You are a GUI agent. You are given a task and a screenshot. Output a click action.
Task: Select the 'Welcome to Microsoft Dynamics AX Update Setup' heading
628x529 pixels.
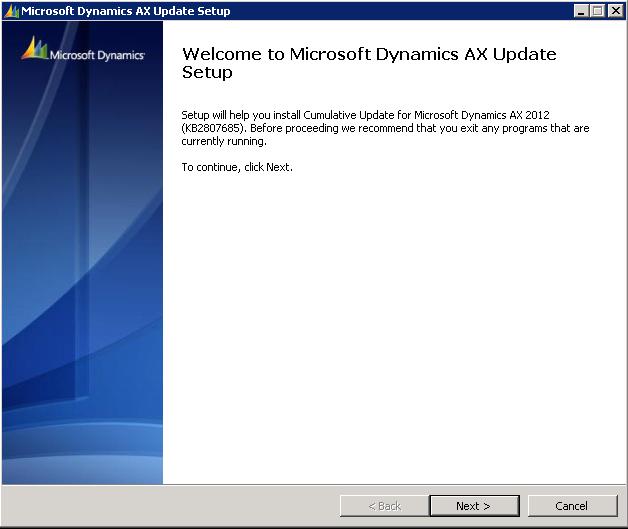(x=369, y=63)
